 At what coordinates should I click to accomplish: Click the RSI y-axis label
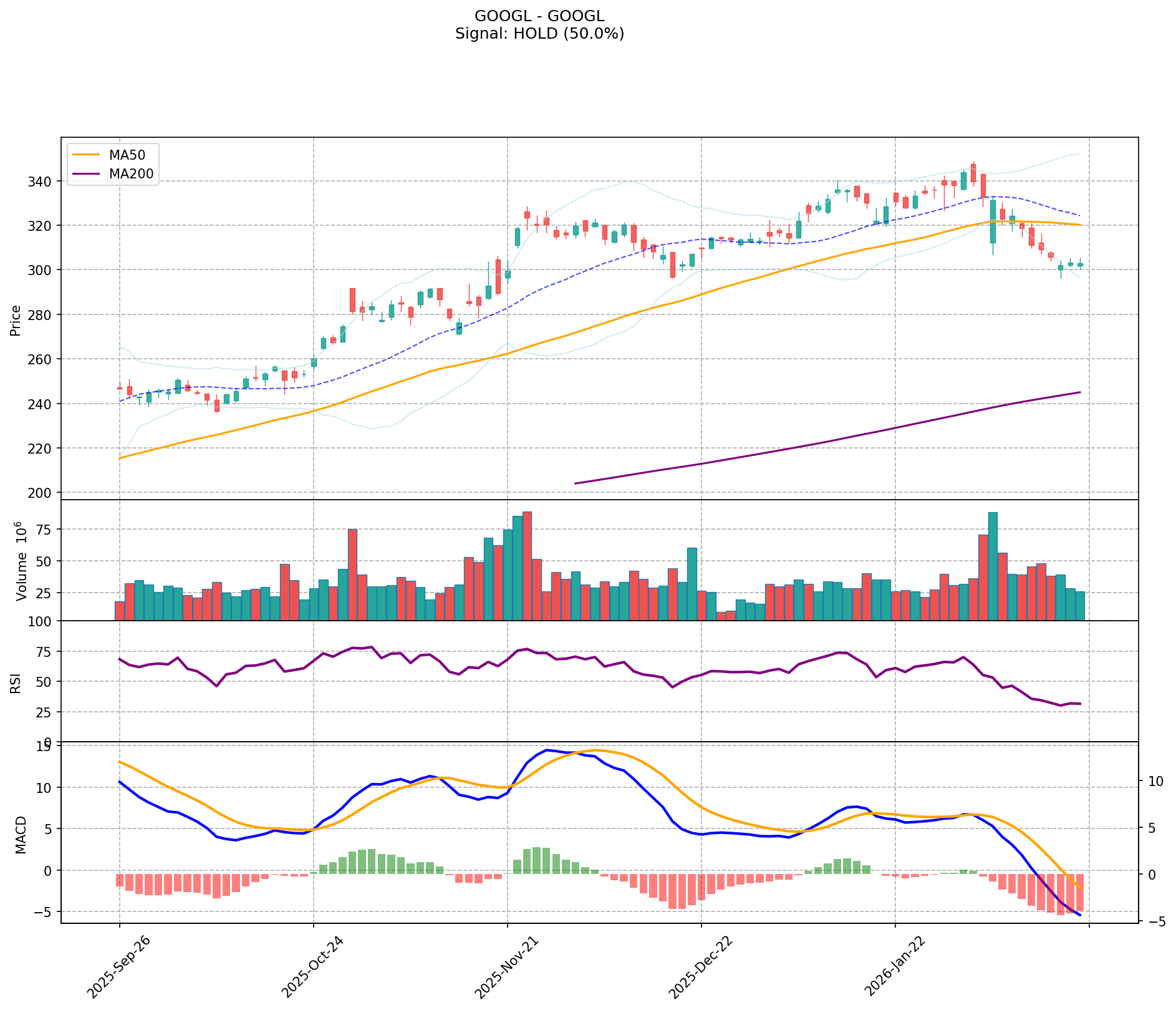(x=16, y=682)
